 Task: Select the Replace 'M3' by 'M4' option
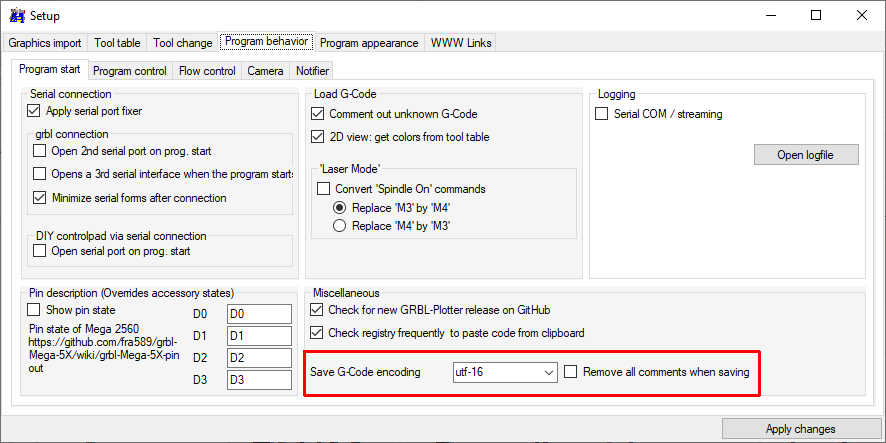point(340,207)
